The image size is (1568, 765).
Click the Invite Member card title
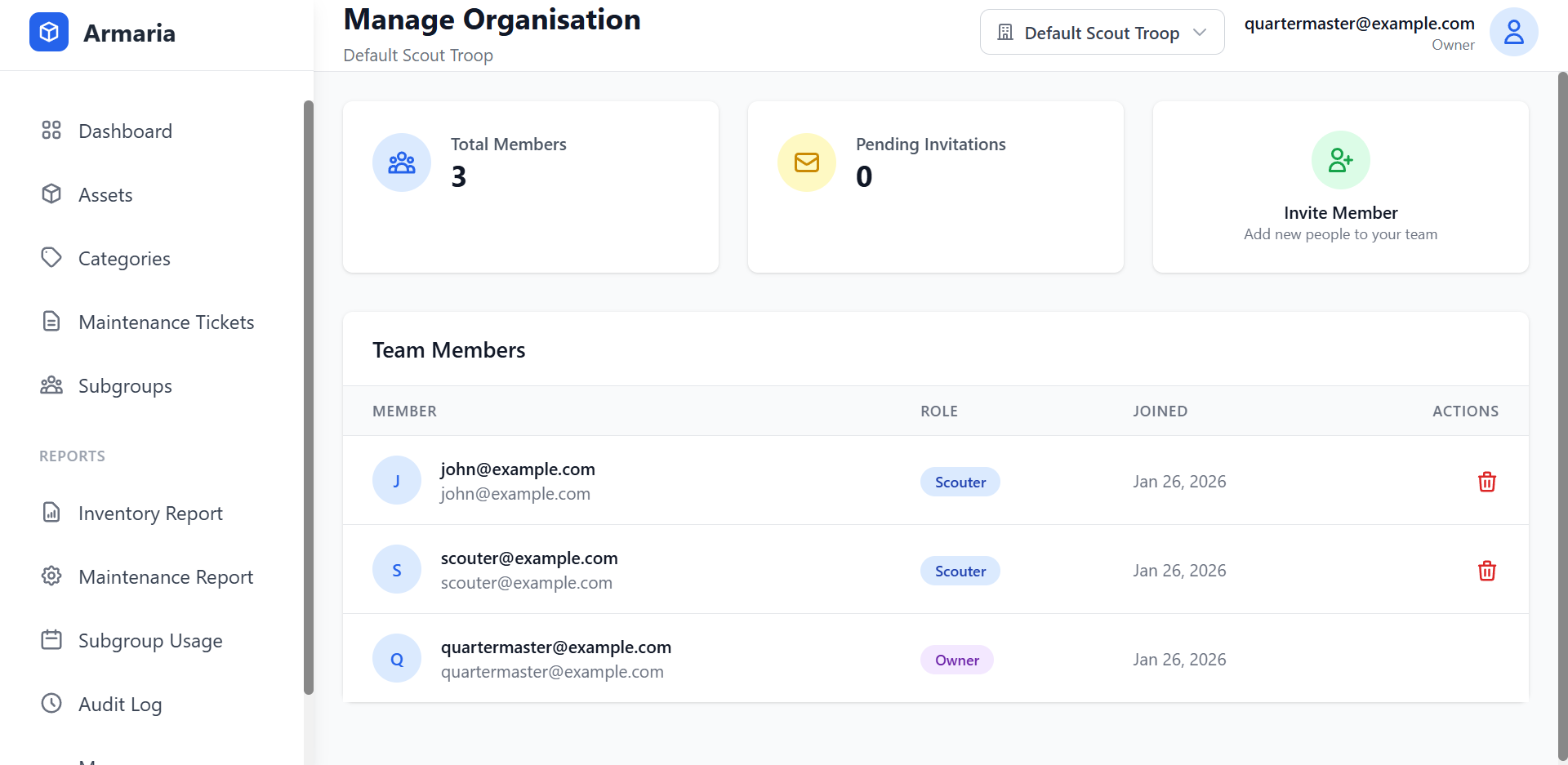pyautogui.click(x=1340, y=213)
